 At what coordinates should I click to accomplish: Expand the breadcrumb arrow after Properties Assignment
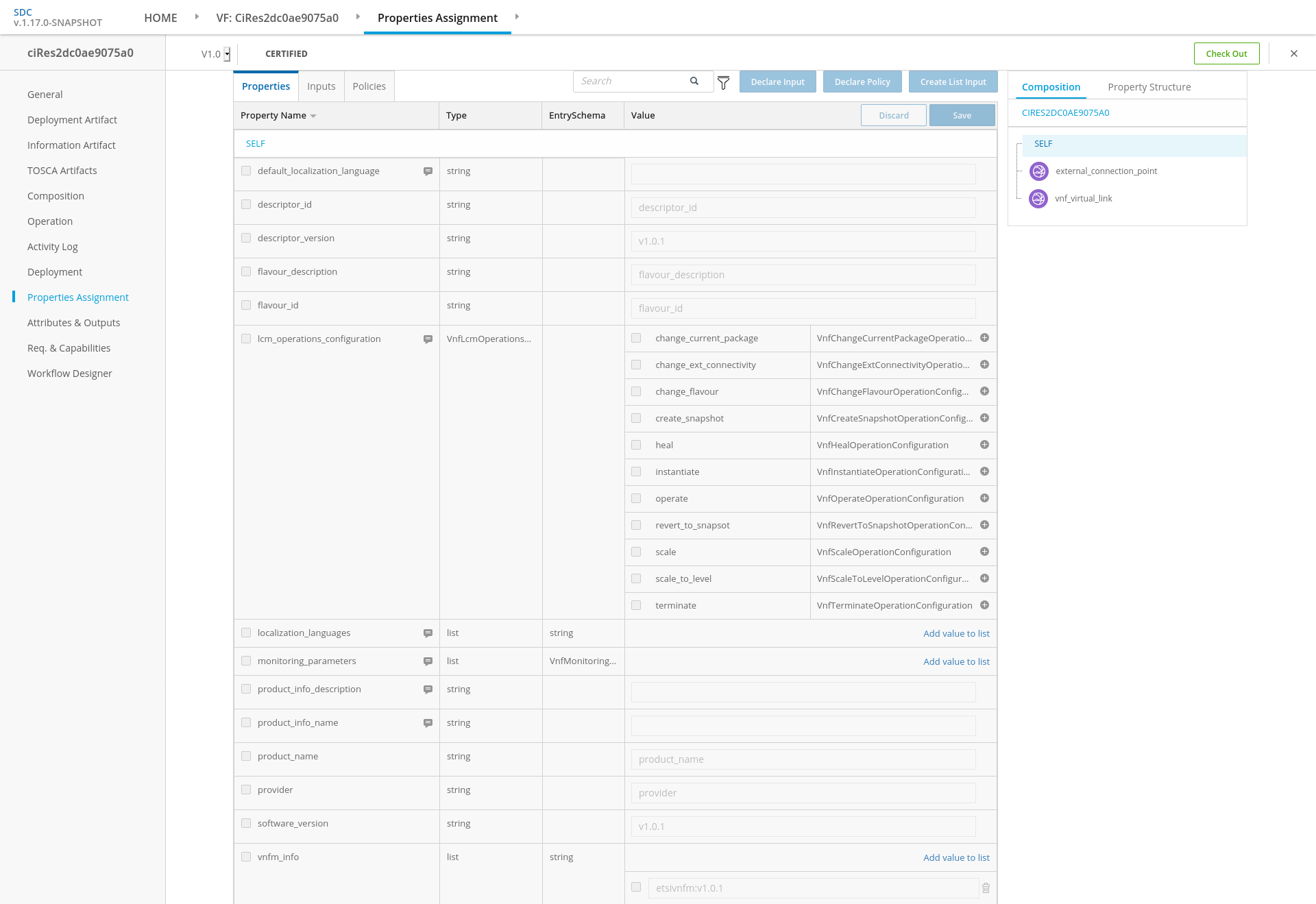(517, 16)
